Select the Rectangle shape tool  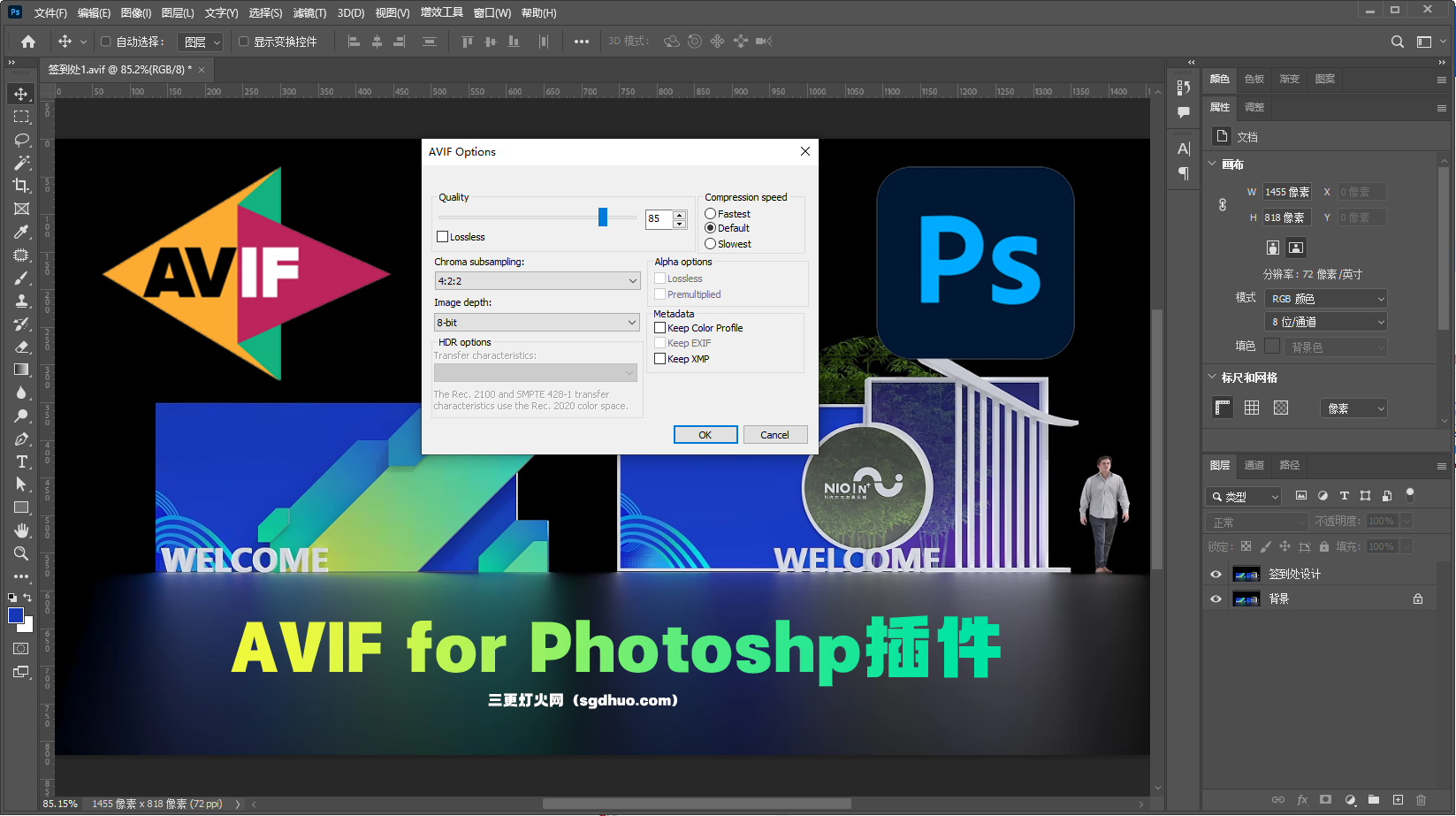[x=21, y=507]
